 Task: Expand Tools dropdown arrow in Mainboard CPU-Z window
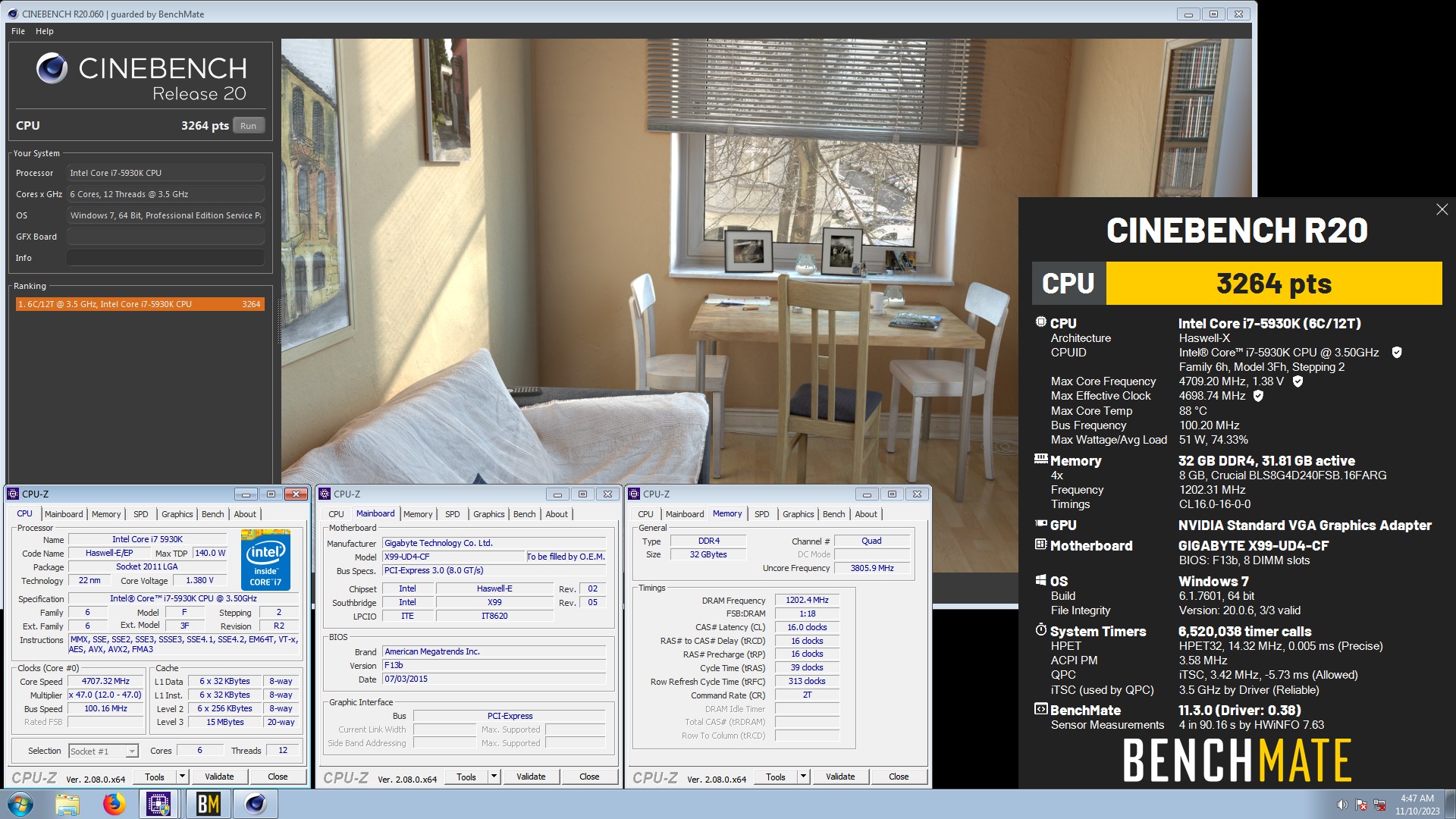[494, 777]
